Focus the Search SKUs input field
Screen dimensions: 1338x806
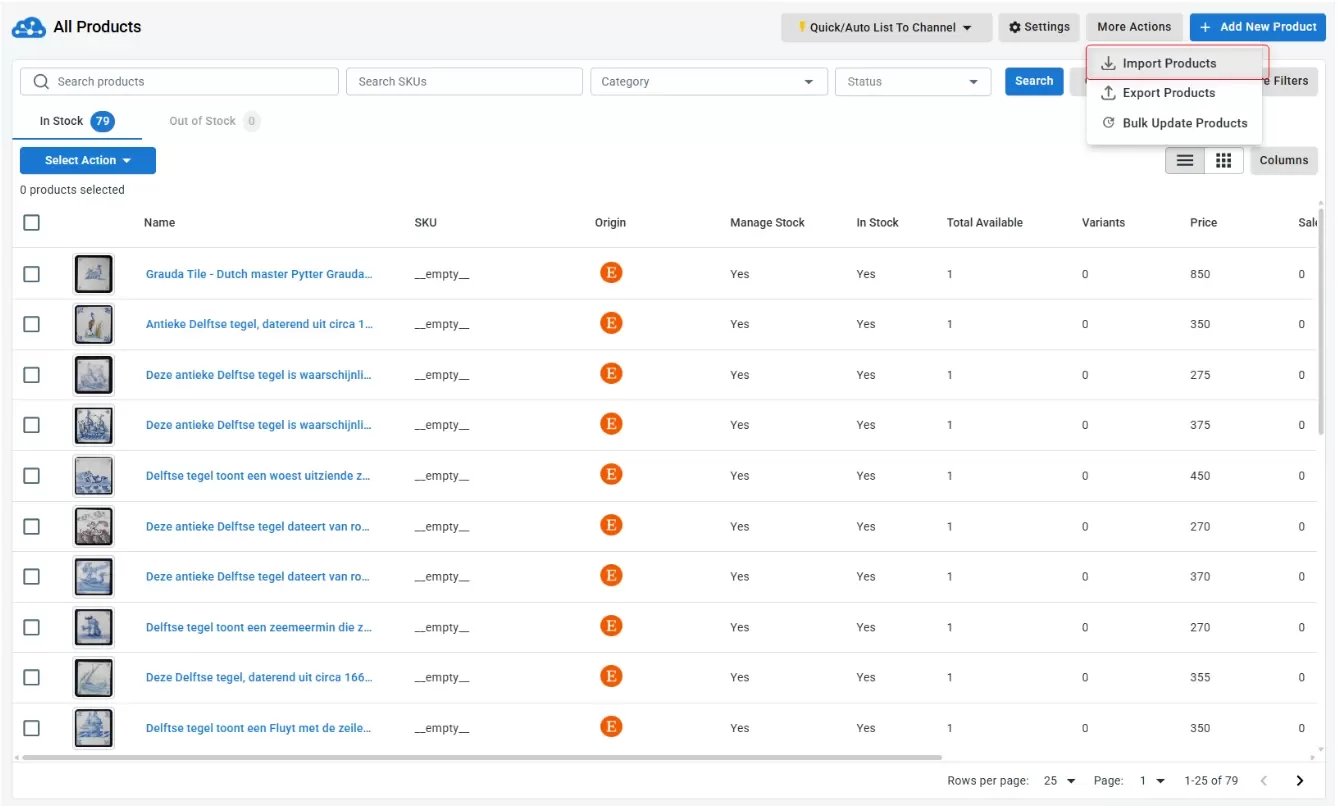[464, 82]
